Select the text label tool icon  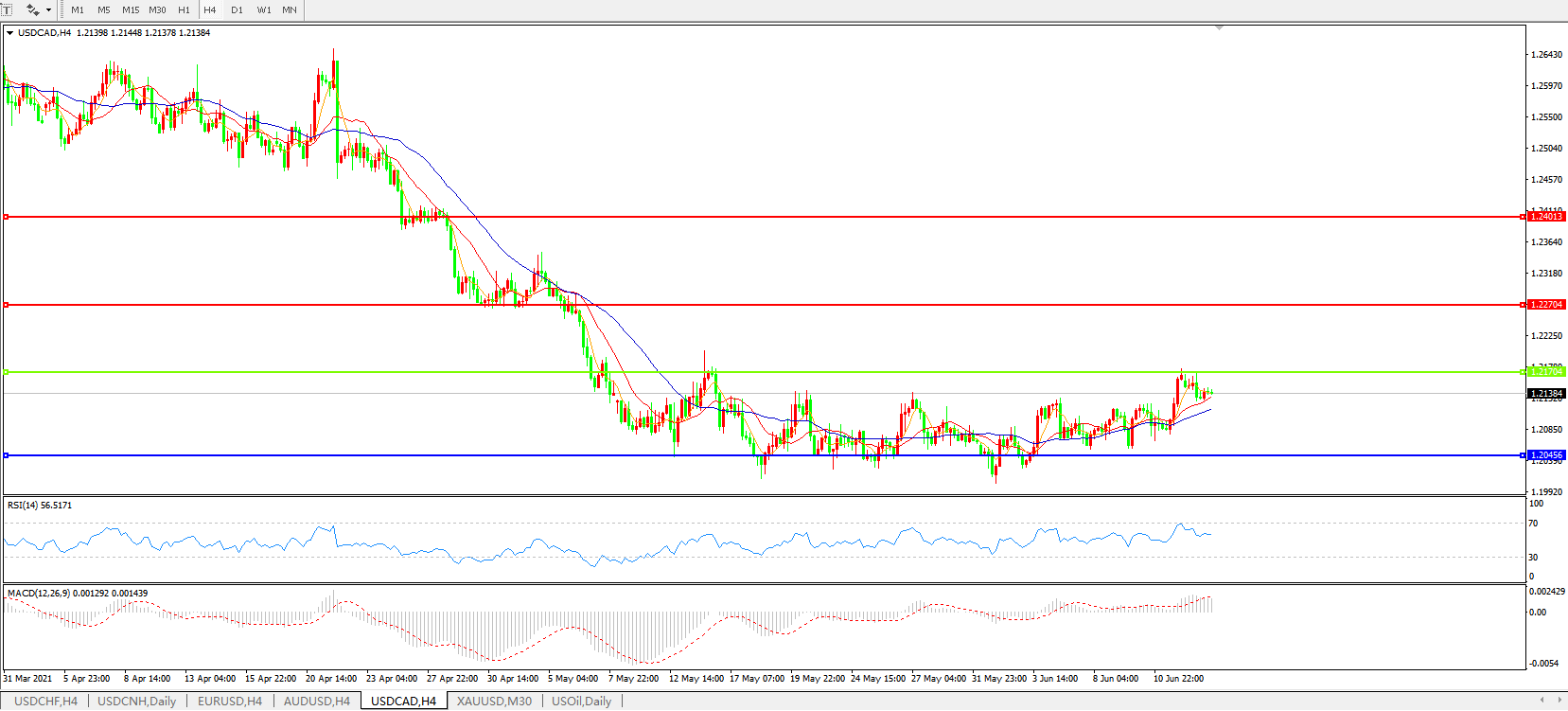click(x=6, y=9)
